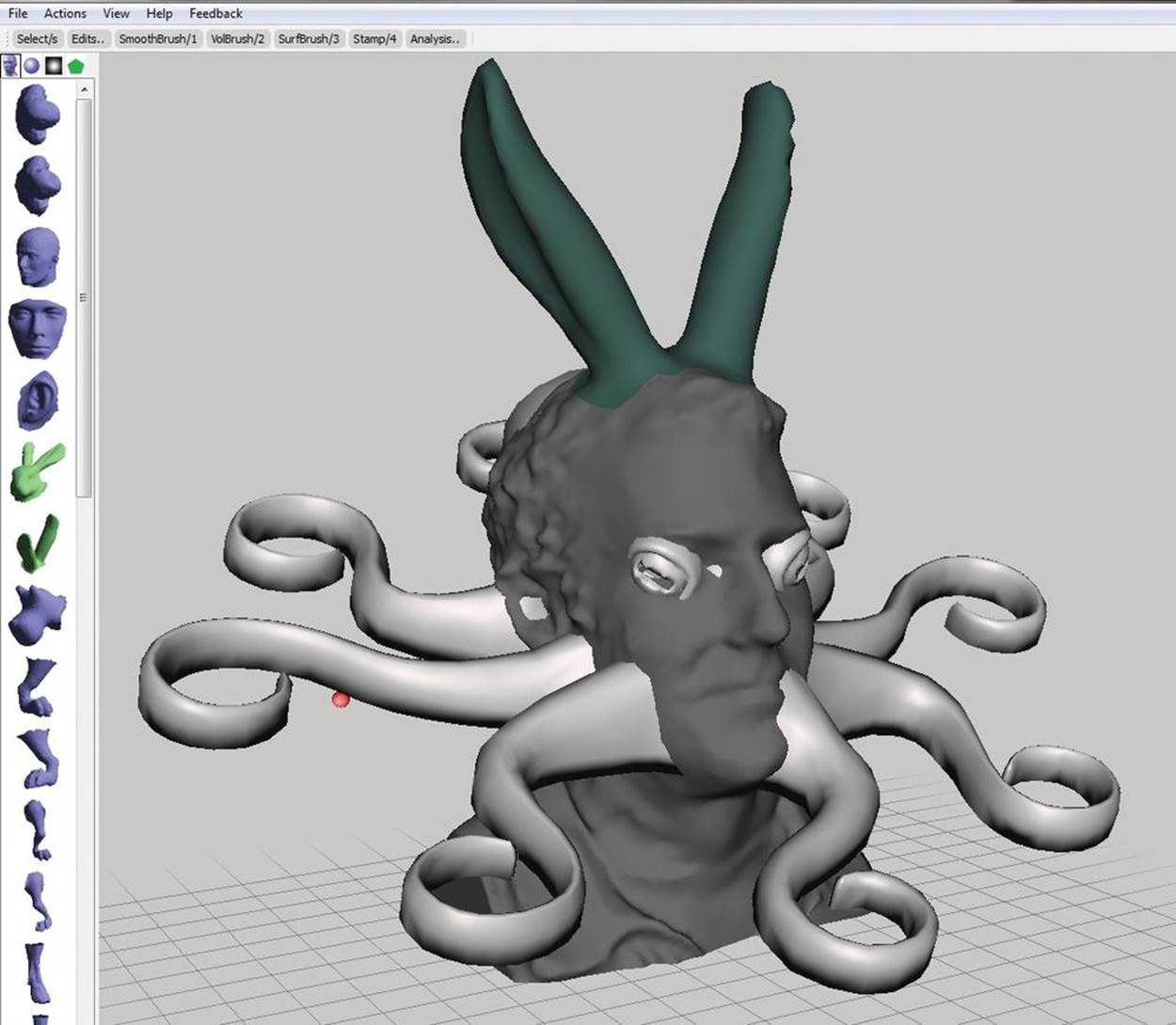This screenshot has height=1025, width=1176.
Task: Open the Help menu
Action: click(159, 13)
